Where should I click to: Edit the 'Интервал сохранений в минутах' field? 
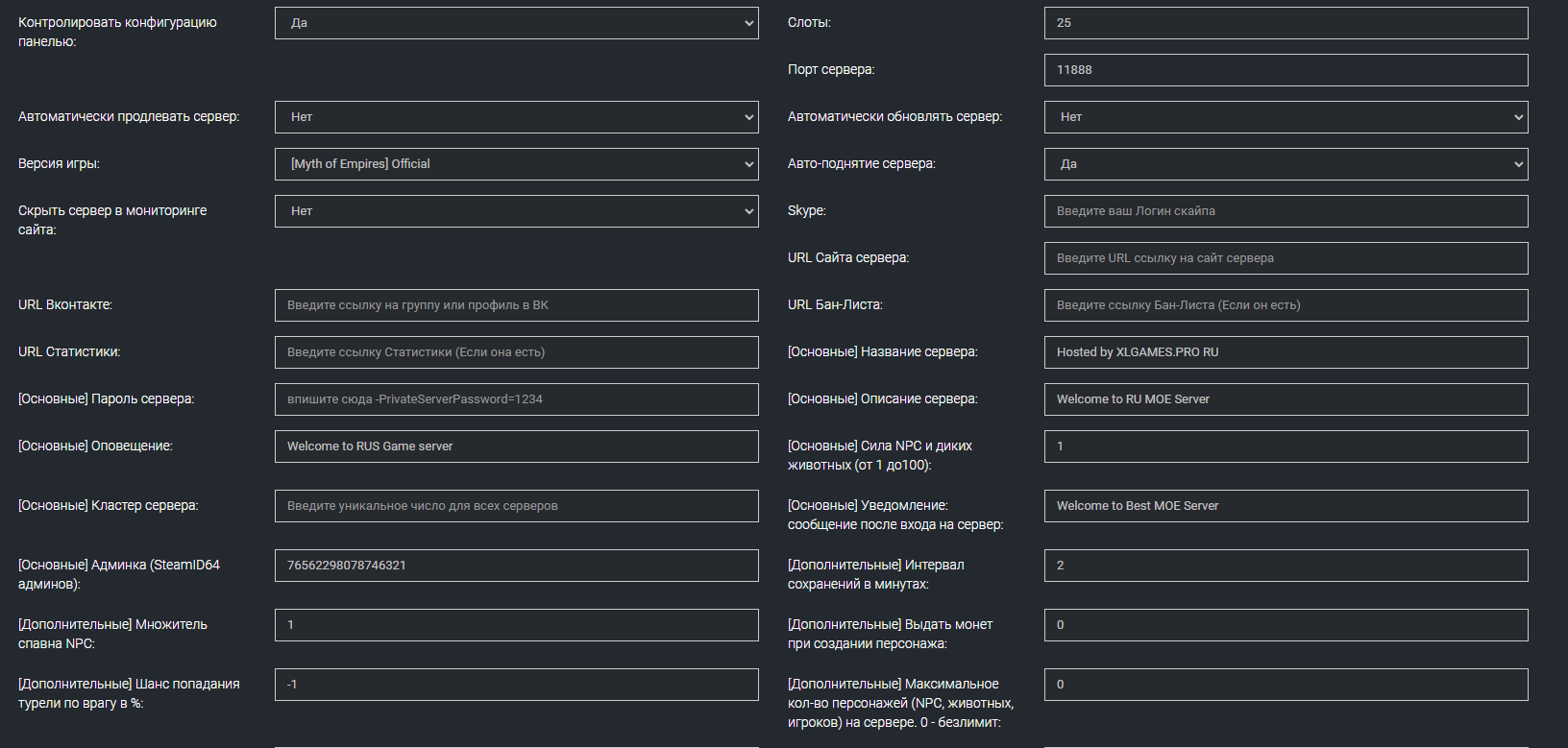[1286, 566]
